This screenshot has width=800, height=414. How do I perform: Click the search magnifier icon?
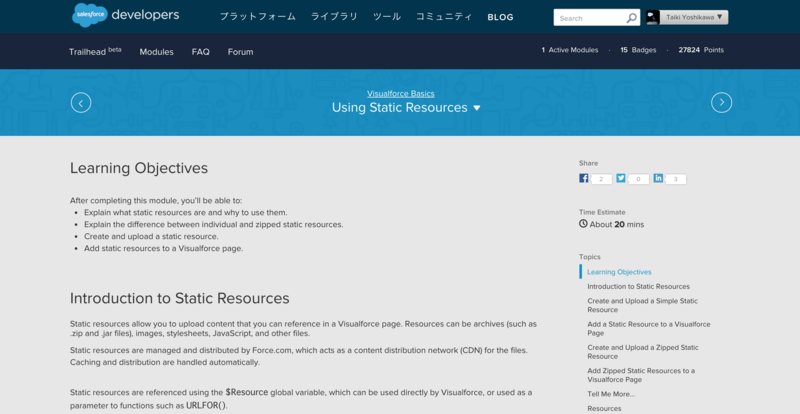pyautogui.click(x=632, y=18)
